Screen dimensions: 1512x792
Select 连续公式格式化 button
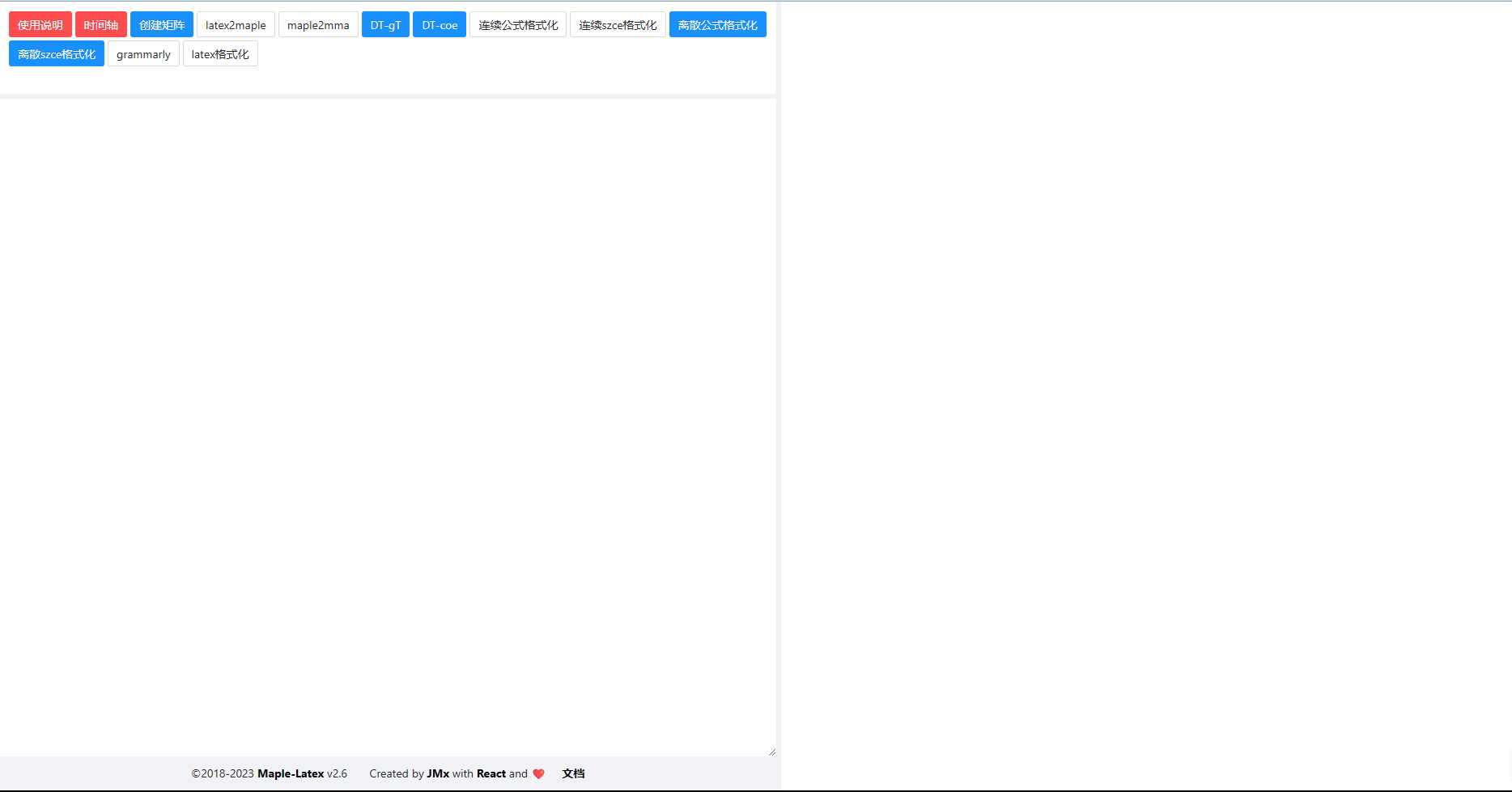[518, 25]
